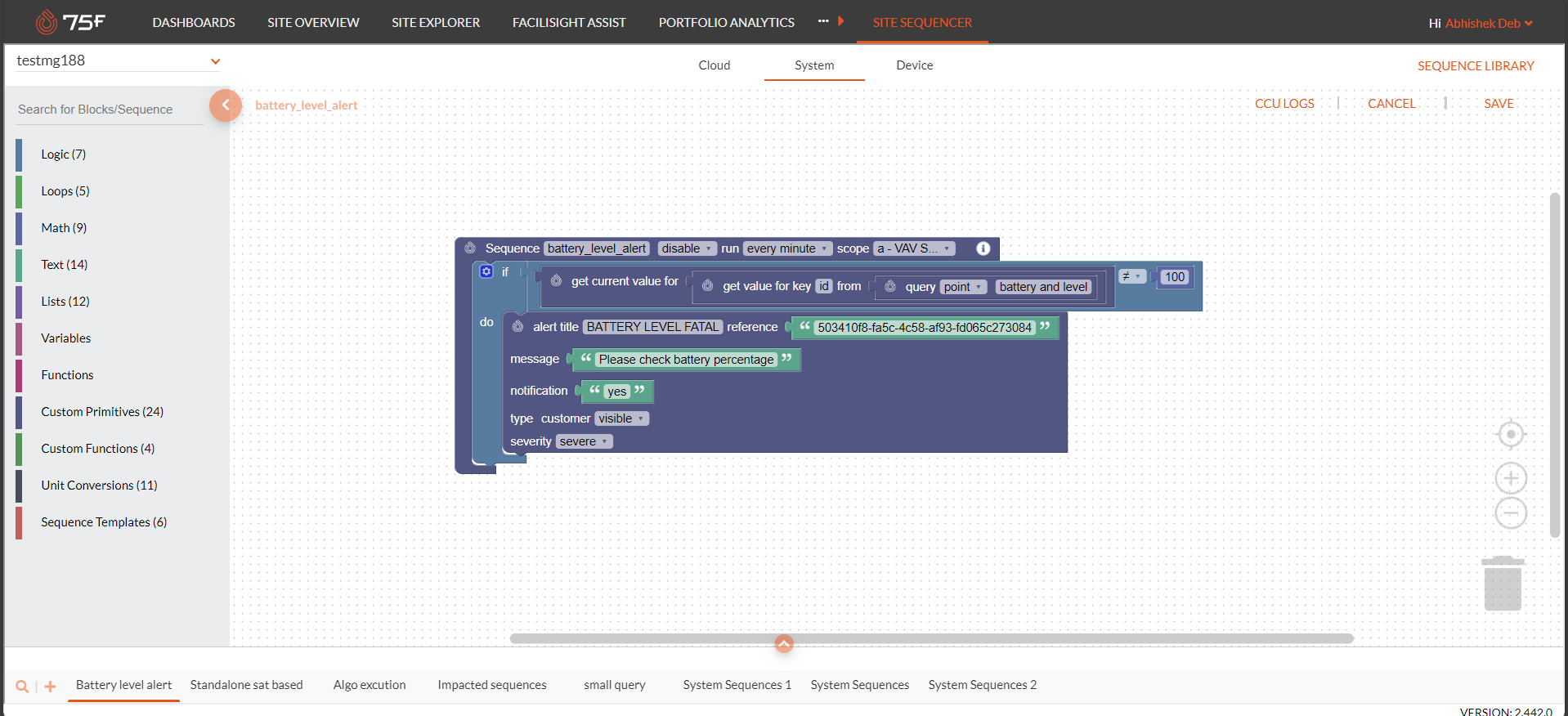
Task: Open the disable/enable sequence dropdown
Action: click(x=687, y=248)
